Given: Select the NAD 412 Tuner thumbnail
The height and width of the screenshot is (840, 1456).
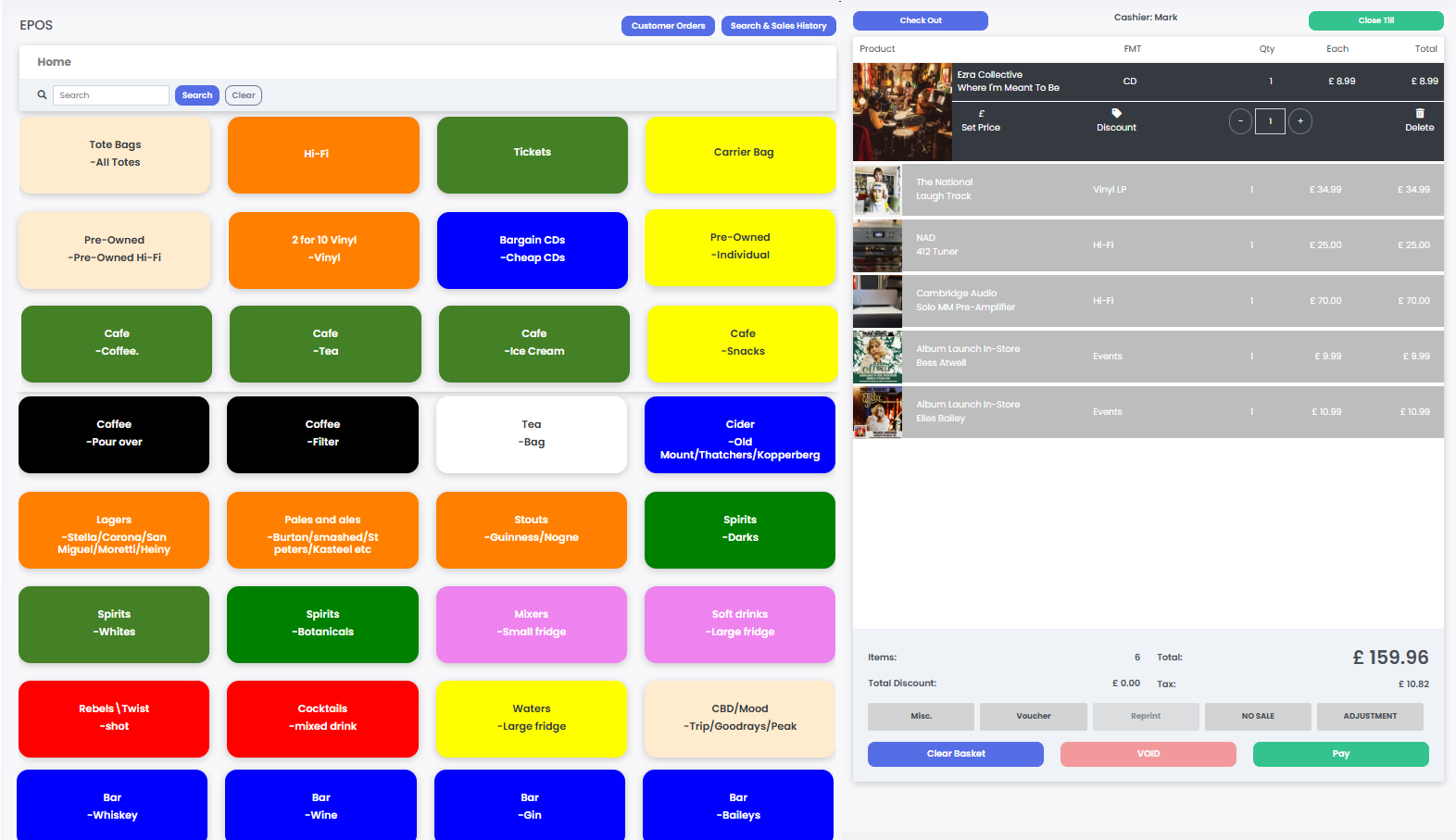Looking at the screenshot, I should pos(877,245).
